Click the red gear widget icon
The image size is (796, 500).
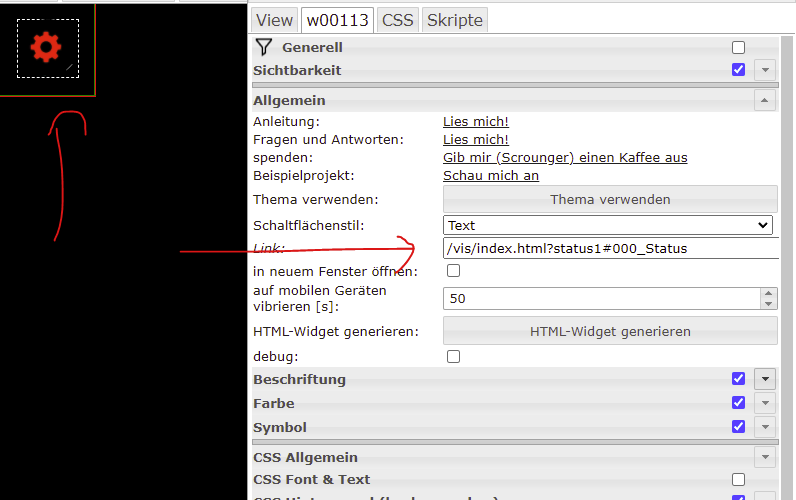(x=47, y=47)
